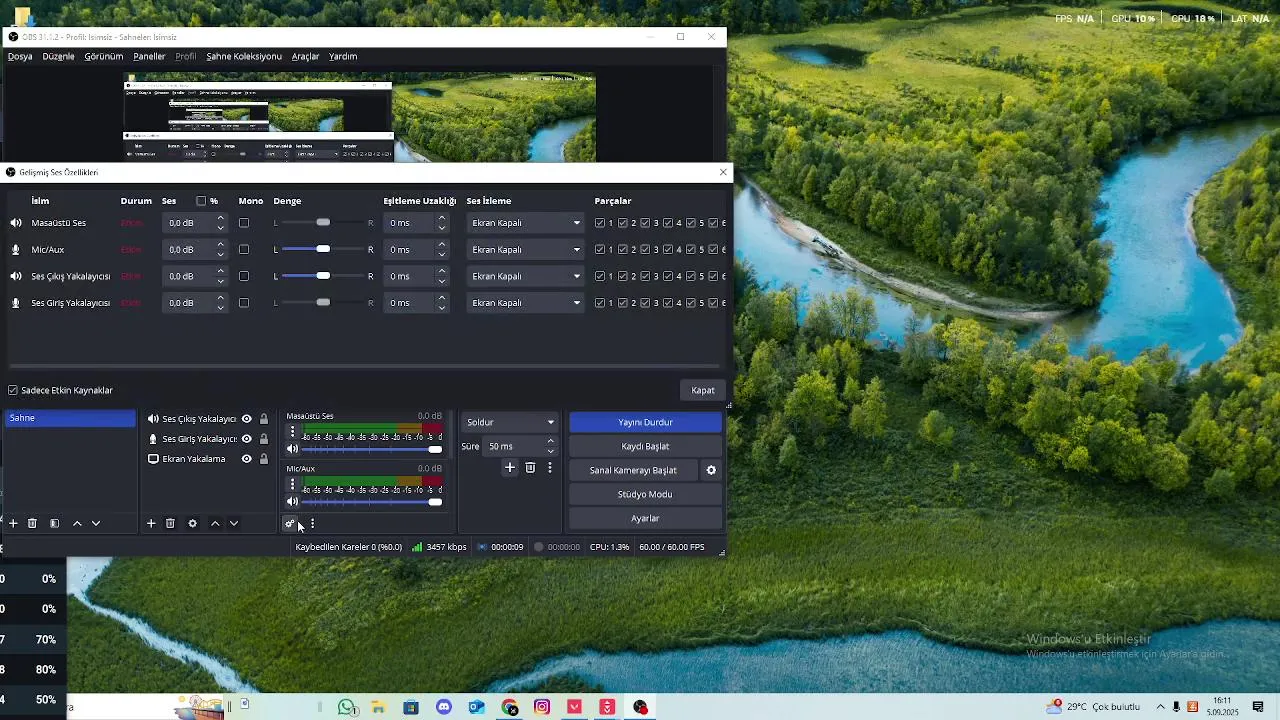Open WhatsApp from taskbar

coord(346,707)
